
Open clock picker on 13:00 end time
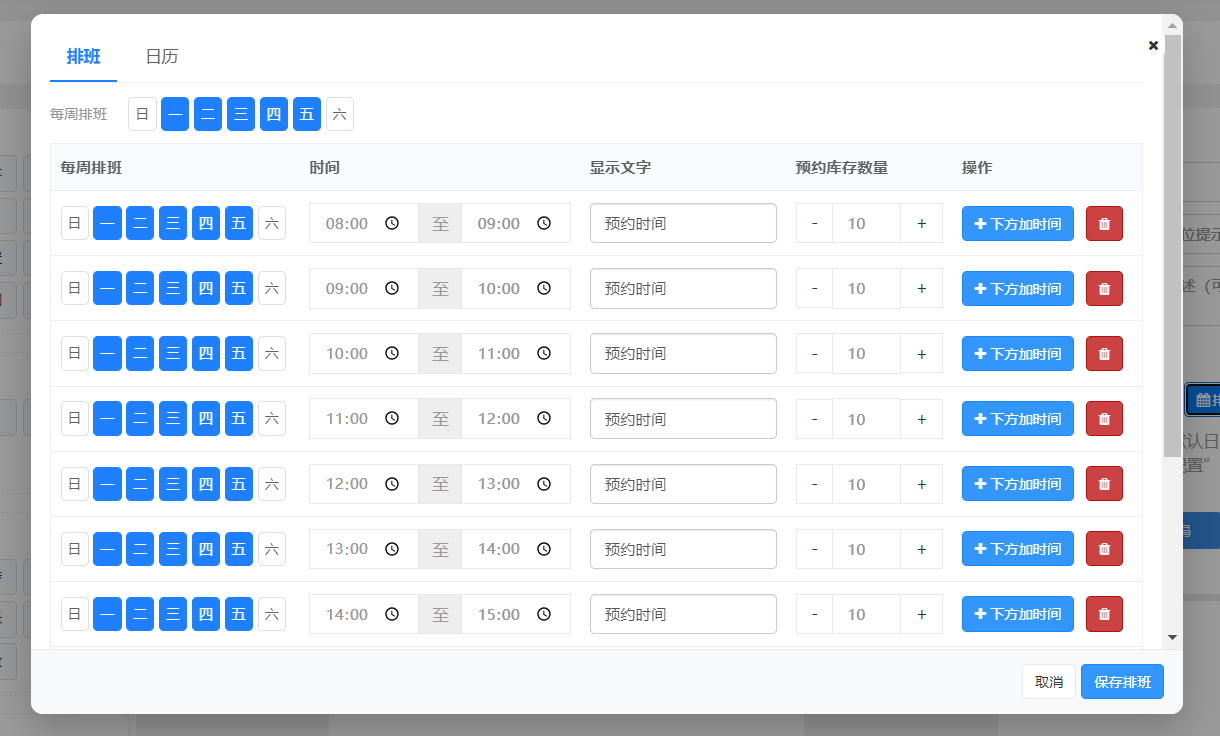tap(544, 484)
